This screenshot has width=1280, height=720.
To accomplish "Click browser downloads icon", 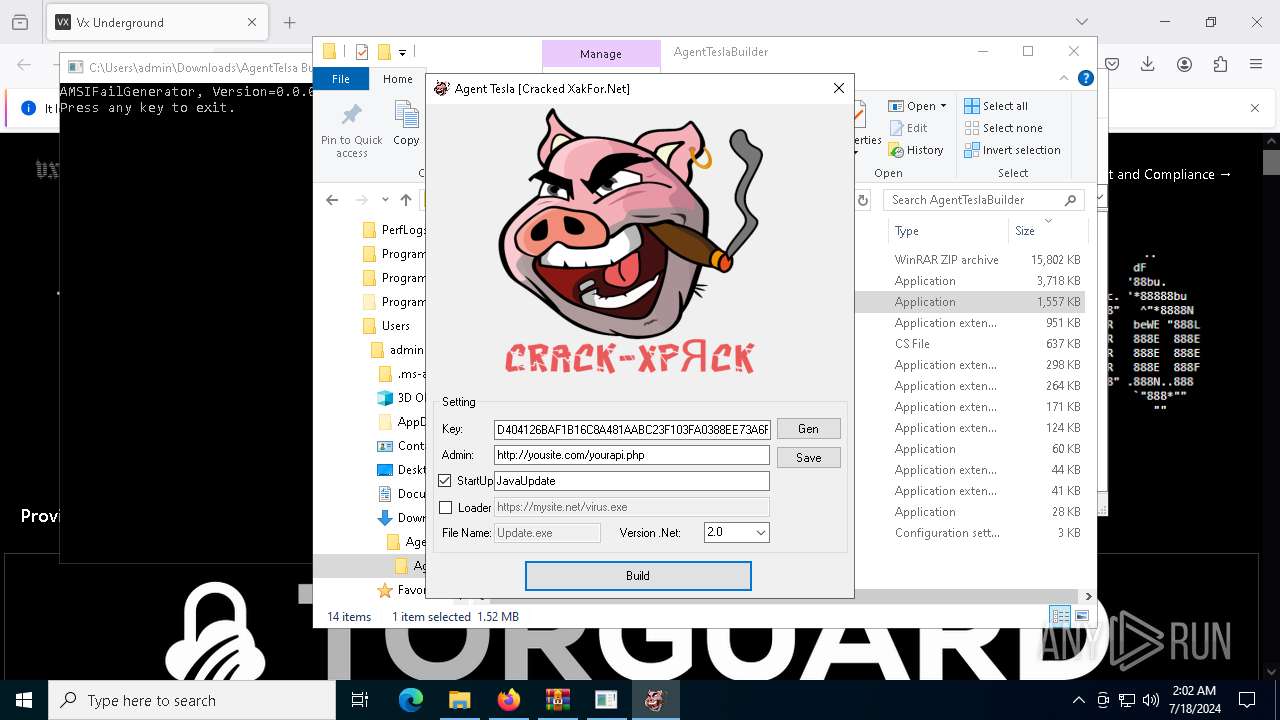I will click(1148, 64).
